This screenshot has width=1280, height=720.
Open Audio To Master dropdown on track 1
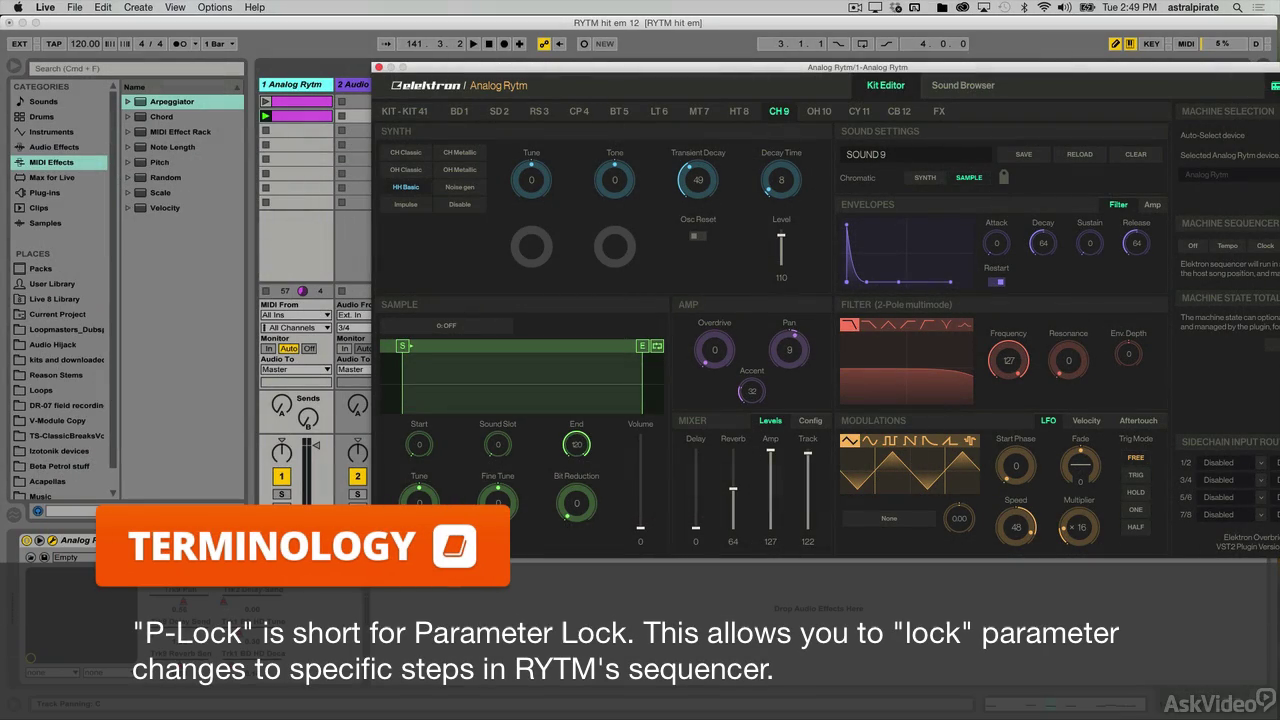coord(296,369)
